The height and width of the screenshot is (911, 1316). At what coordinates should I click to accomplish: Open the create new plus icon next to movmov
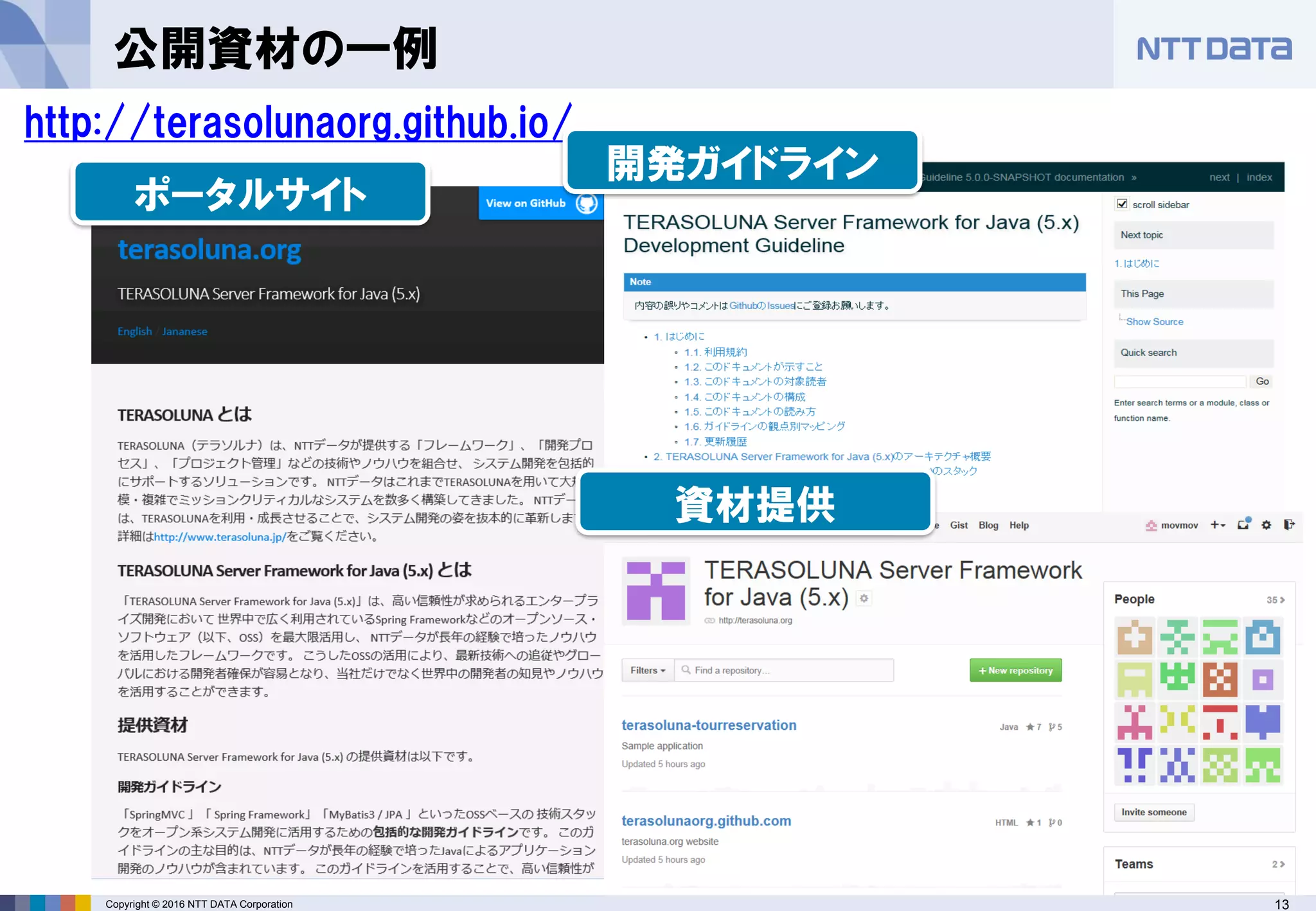tap(1218, 525)
